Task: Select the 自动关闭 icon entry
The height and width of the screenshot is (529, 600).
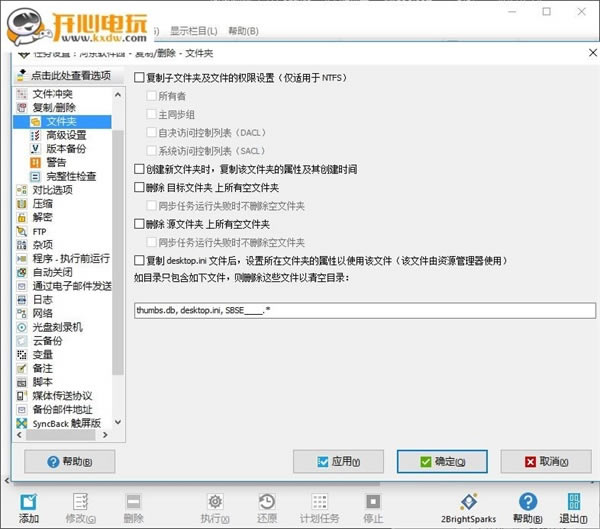Action: (x=22, y=273)
